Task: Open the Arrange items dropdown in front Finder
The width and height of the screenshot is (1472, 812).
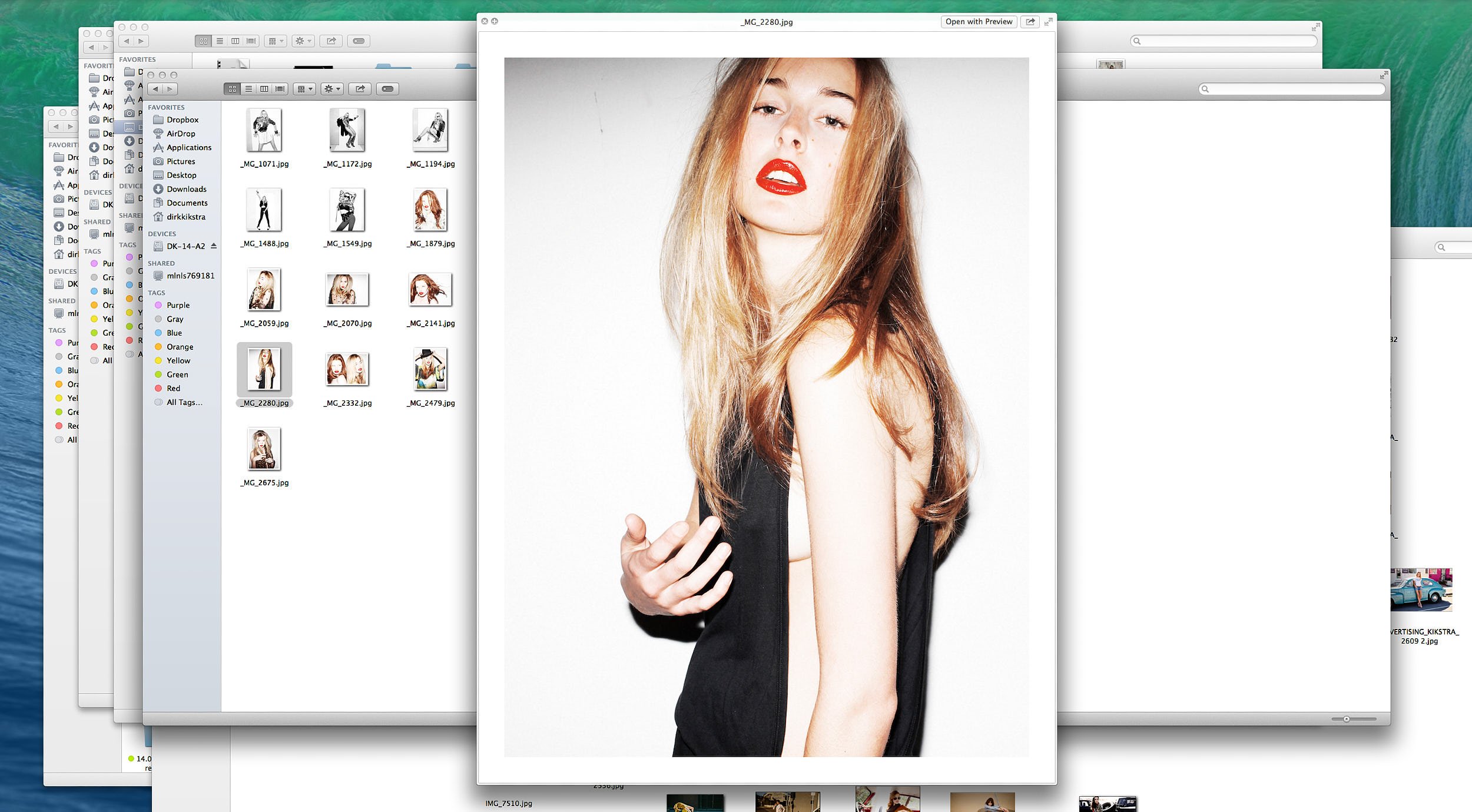Action: [x=304, y=89]
